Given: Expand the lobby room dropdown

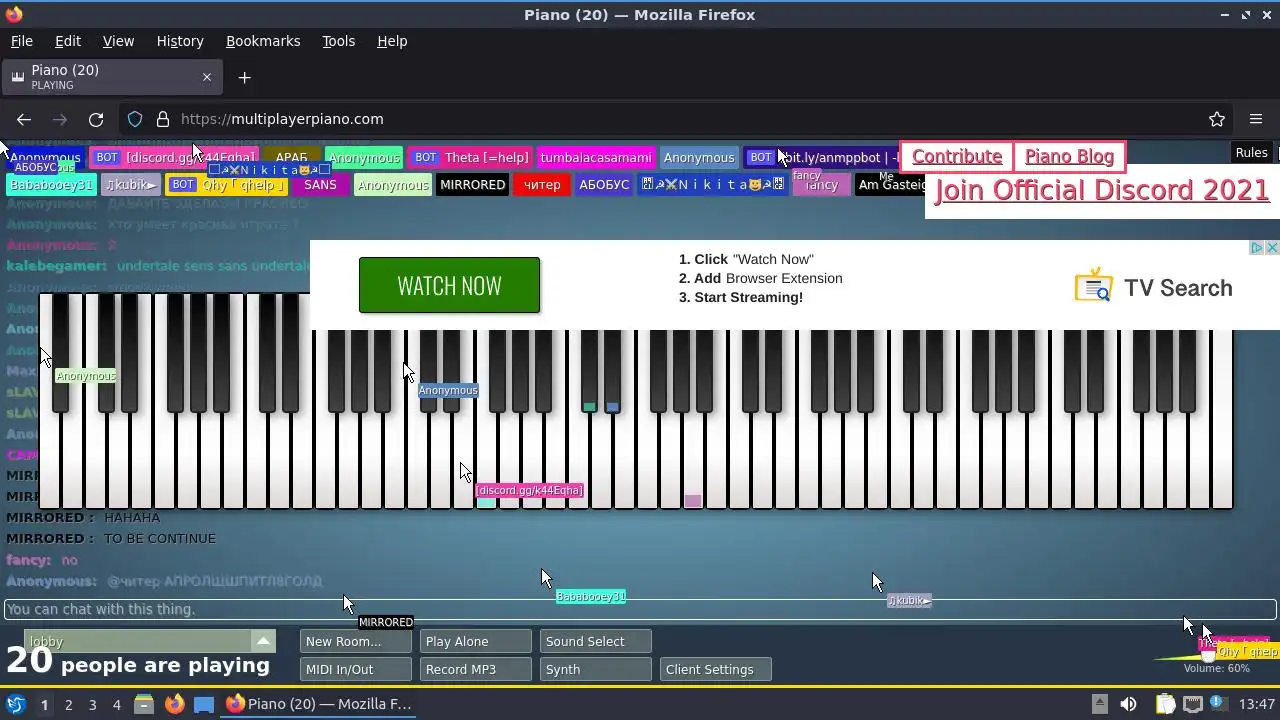Looking at the screenshot, I should 263,641.
